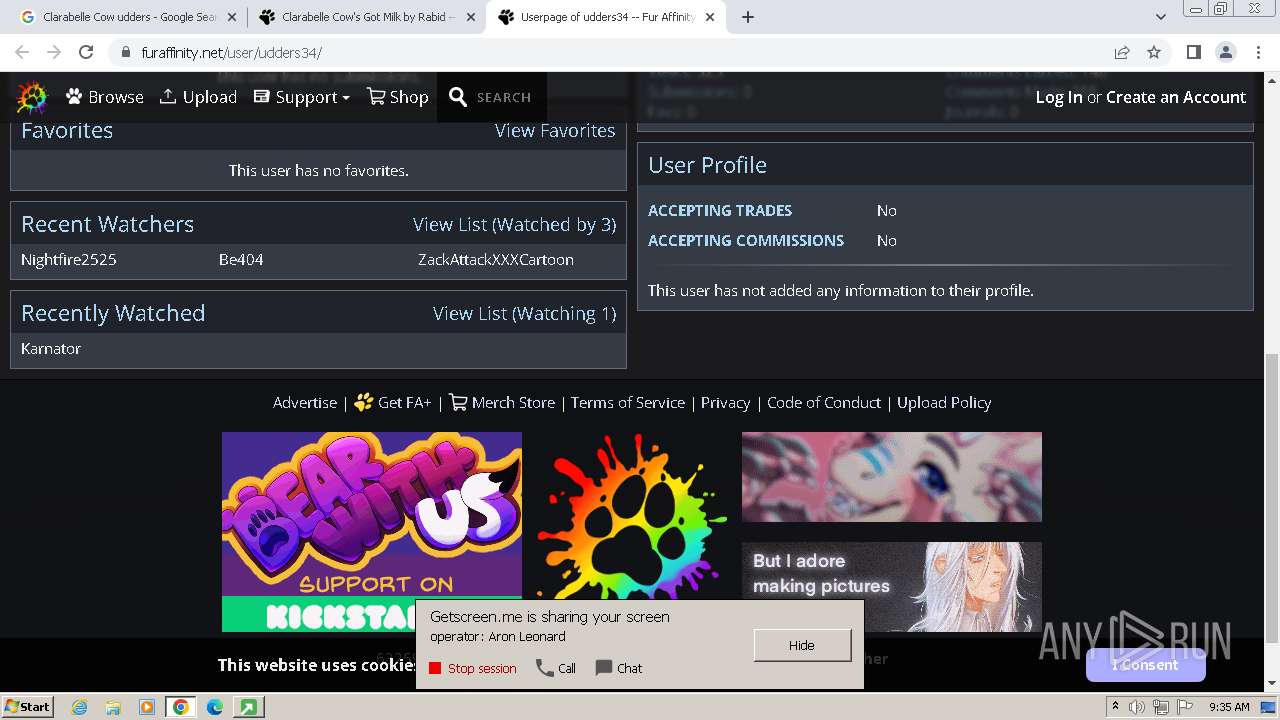
Task: Select the Chrome taskbar icon
Action: [180, 707]
